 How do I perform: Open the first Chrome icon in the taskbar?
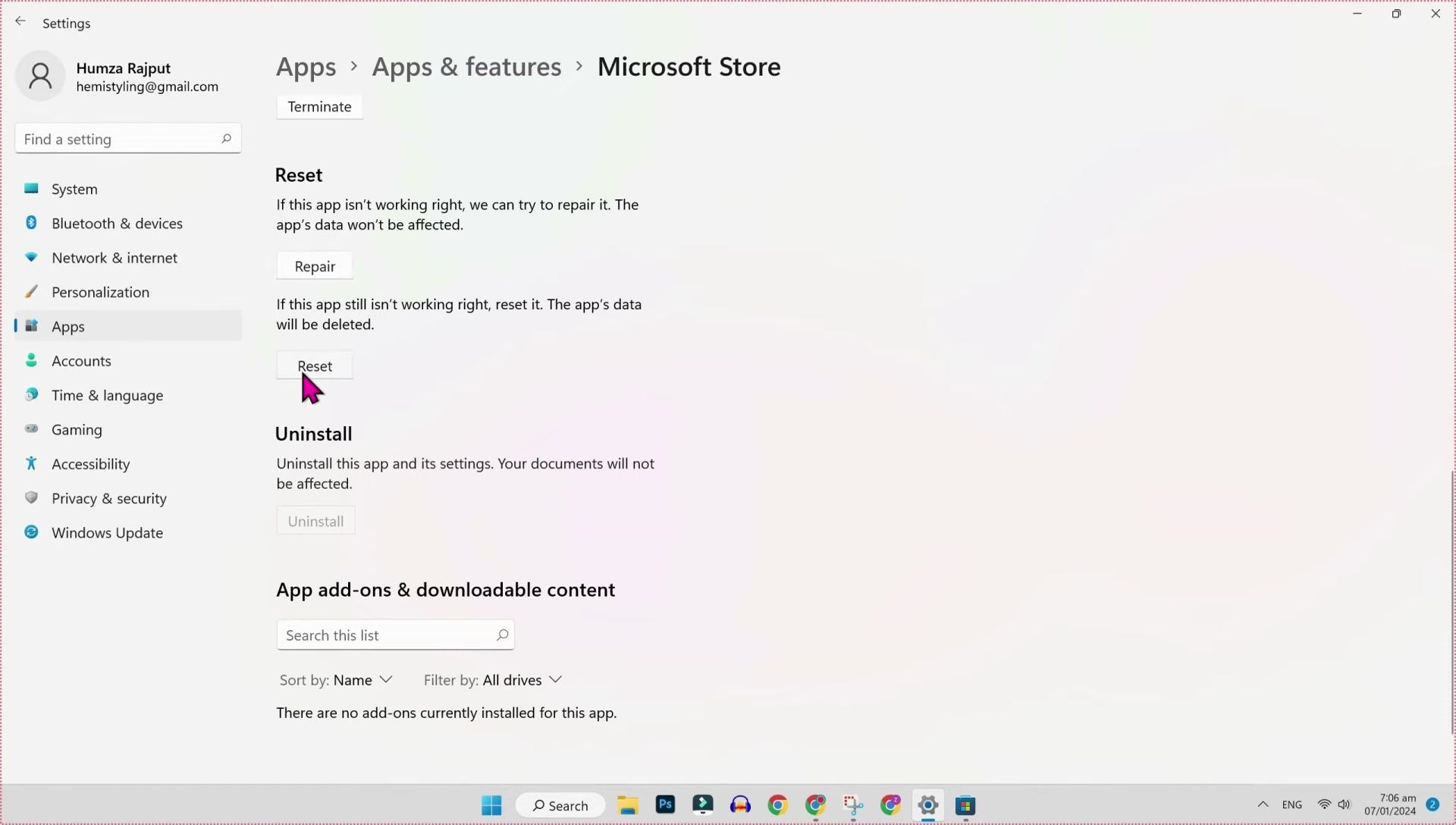777,805
